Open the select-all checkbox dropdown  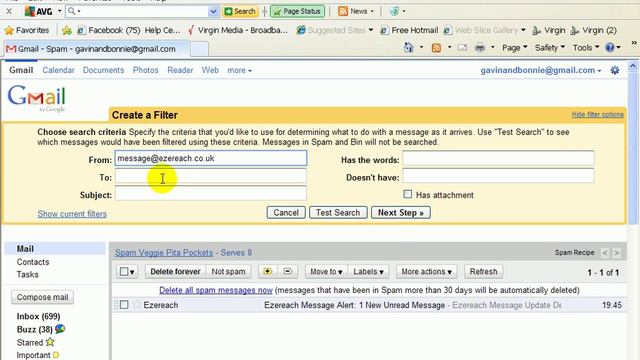pos(127,272)
